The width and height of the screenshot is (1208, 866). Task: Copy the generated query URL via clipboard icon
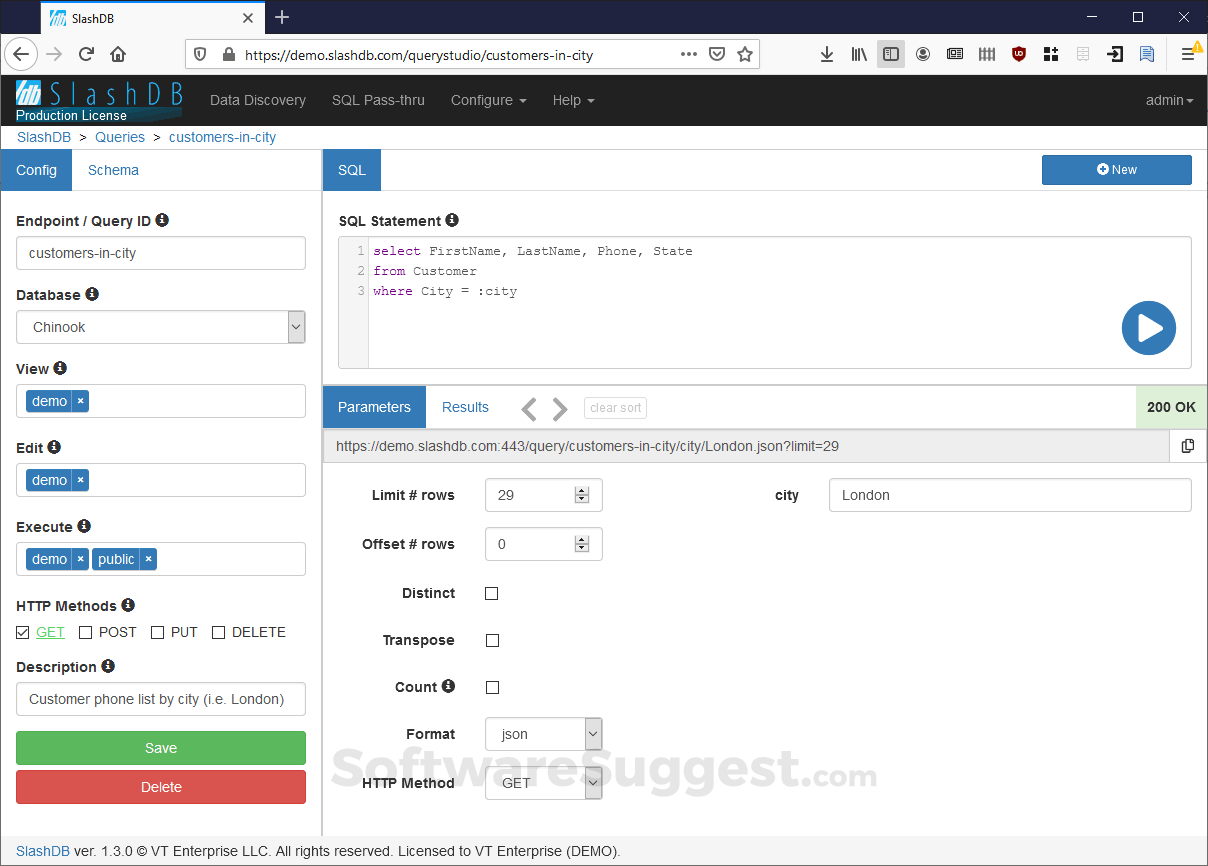1188,446
